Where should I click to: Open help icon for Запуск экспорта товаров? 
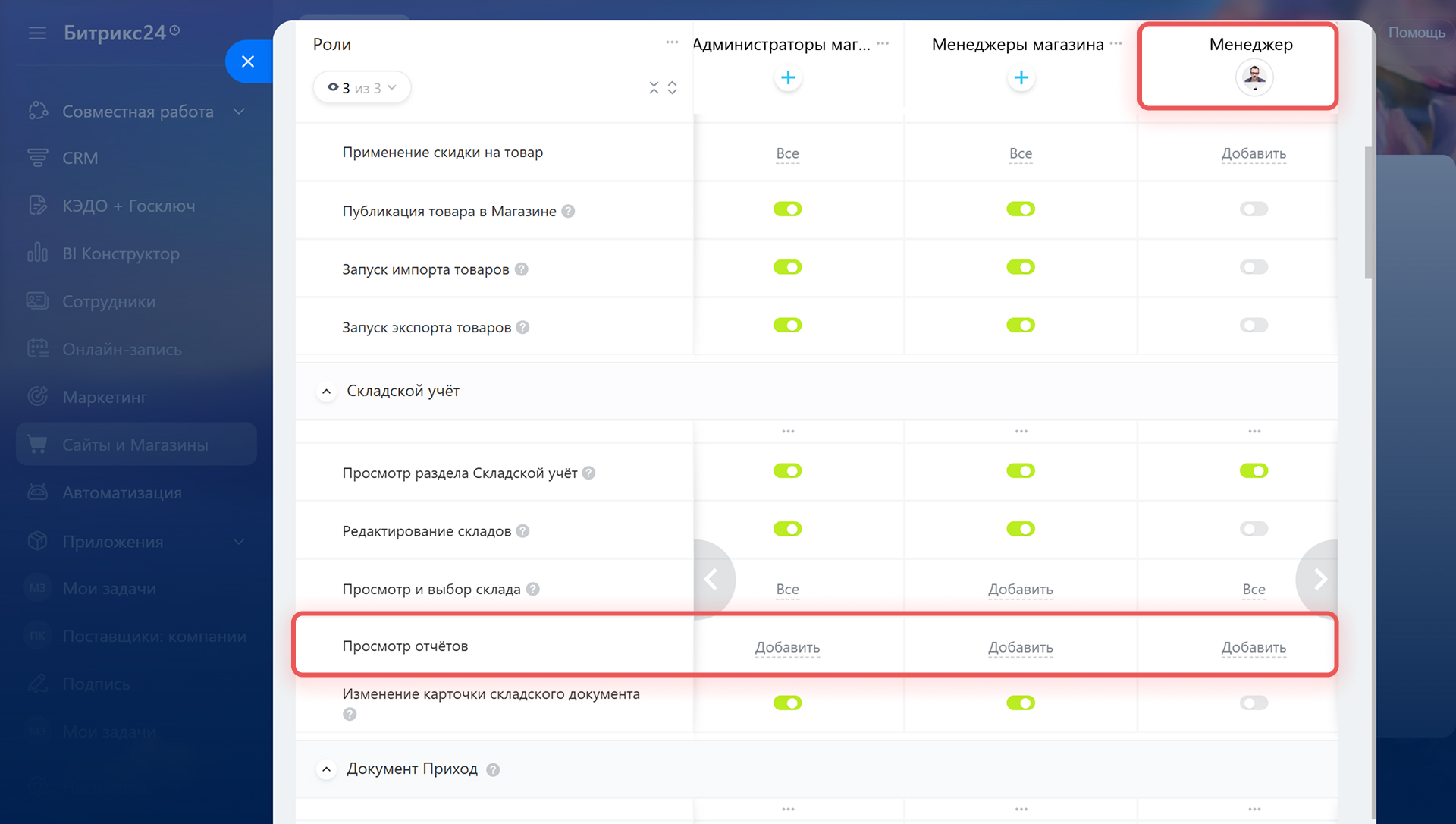coord(522,328)
